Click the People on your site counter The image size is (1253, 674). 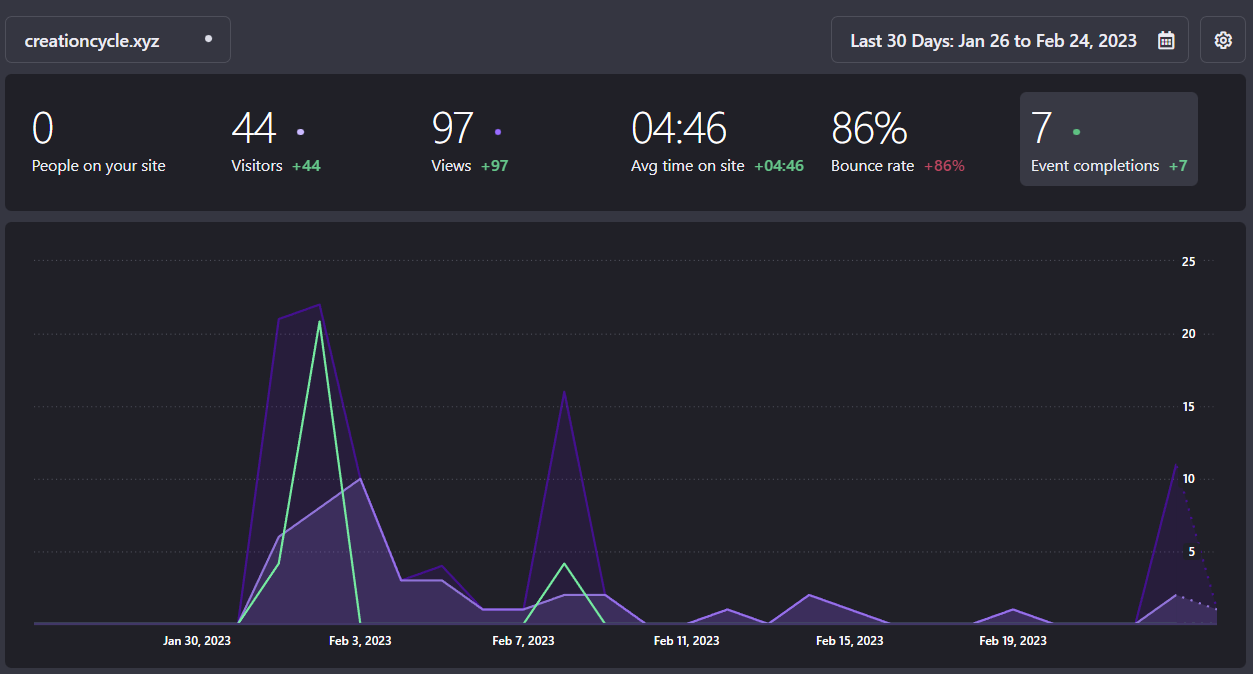point(97,140)
